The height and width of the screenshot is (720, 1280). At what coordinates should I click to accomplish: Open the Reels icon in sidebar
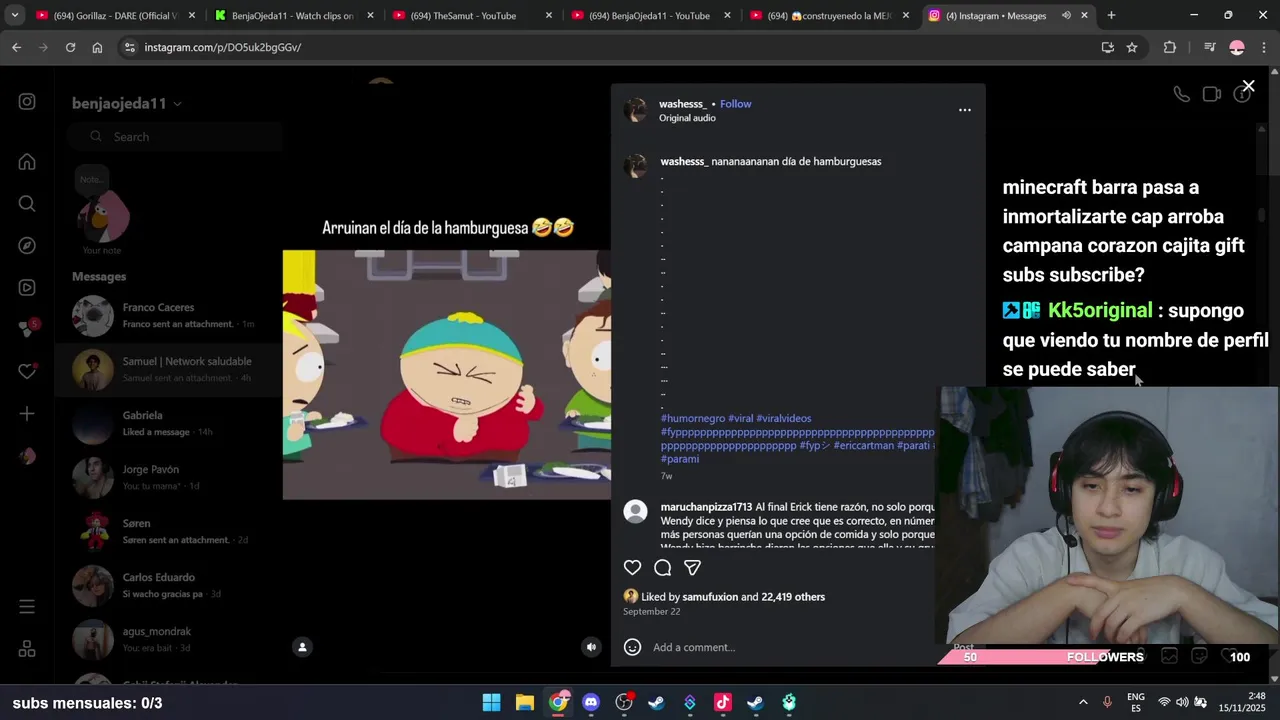click(x=27, y=288)
